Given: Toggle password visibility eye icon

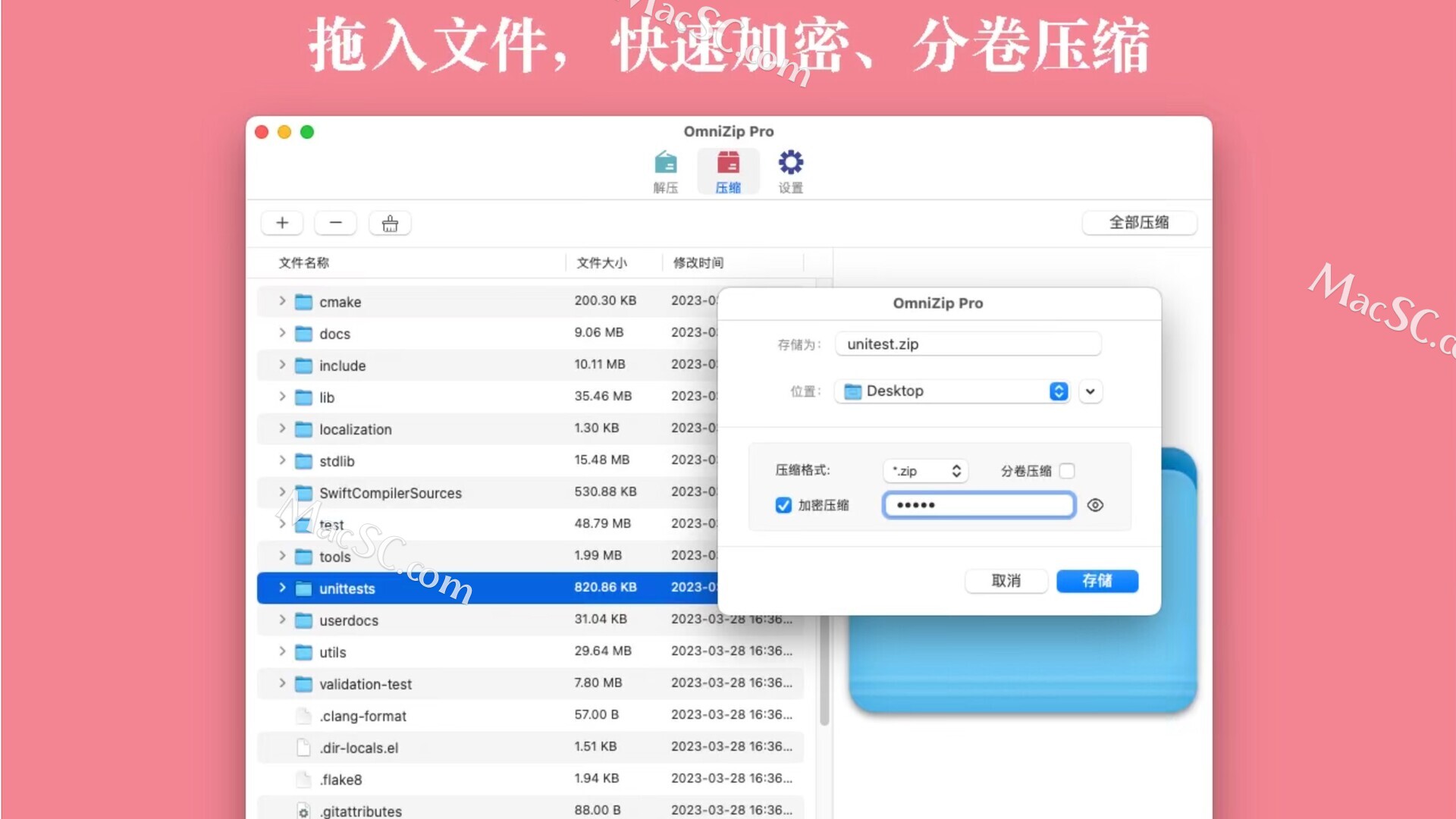Looking at the screenshot, I should pyautogui.click(x=1095, y=505).
